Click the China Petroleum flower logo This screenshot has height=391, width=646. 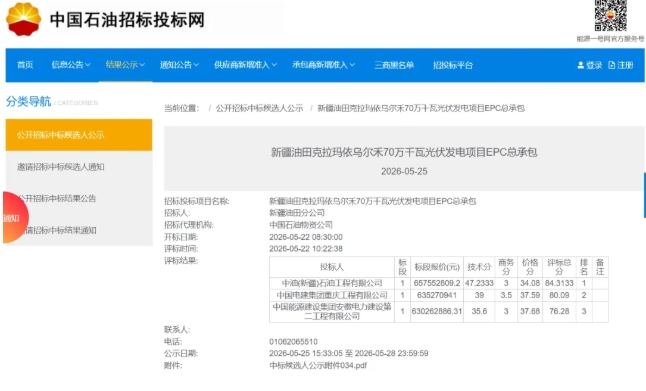pos(23,19)
